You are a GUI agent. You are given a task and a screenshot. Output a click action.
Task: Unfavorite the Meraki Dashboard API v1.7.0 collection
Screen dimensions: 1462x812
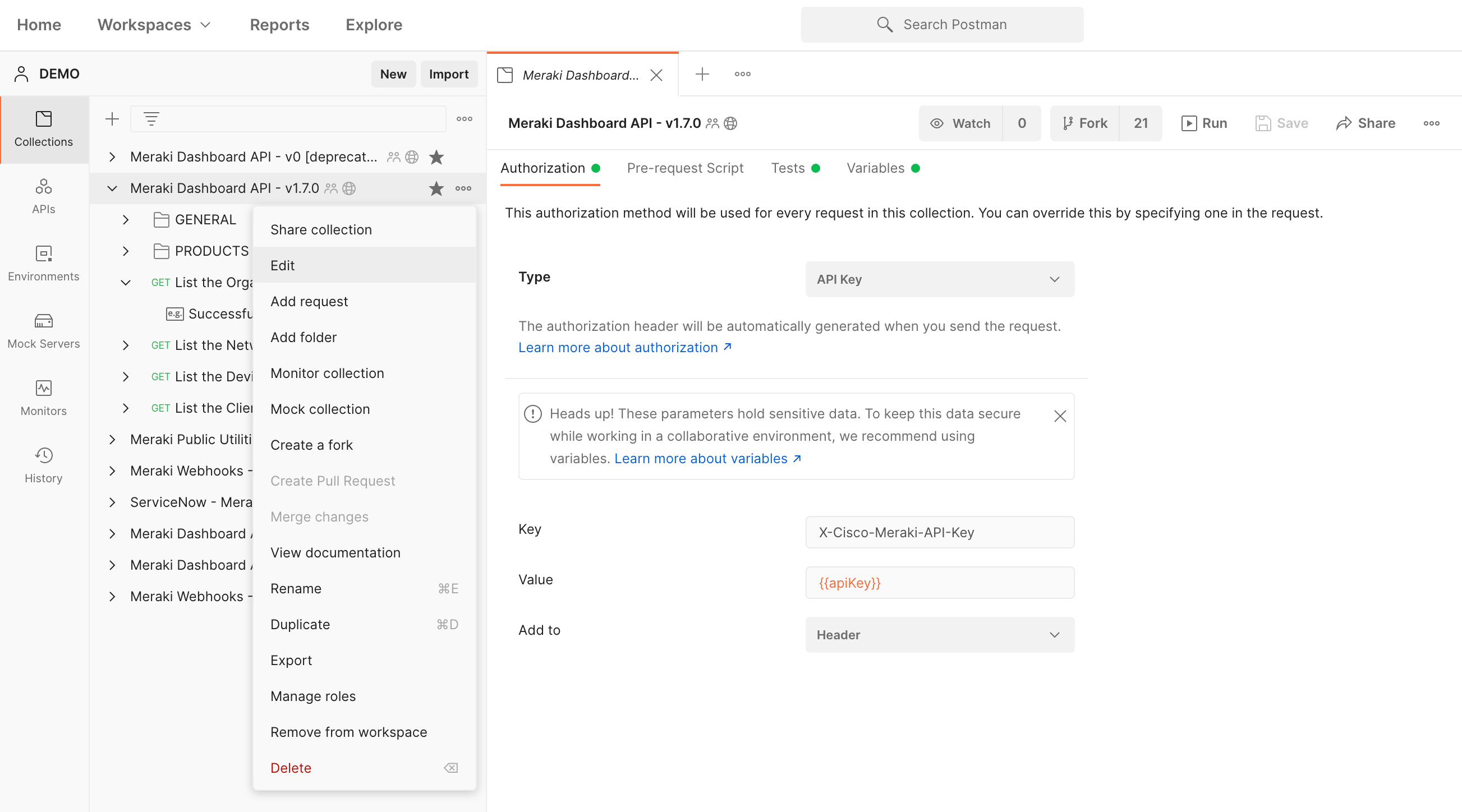point(436,188)
